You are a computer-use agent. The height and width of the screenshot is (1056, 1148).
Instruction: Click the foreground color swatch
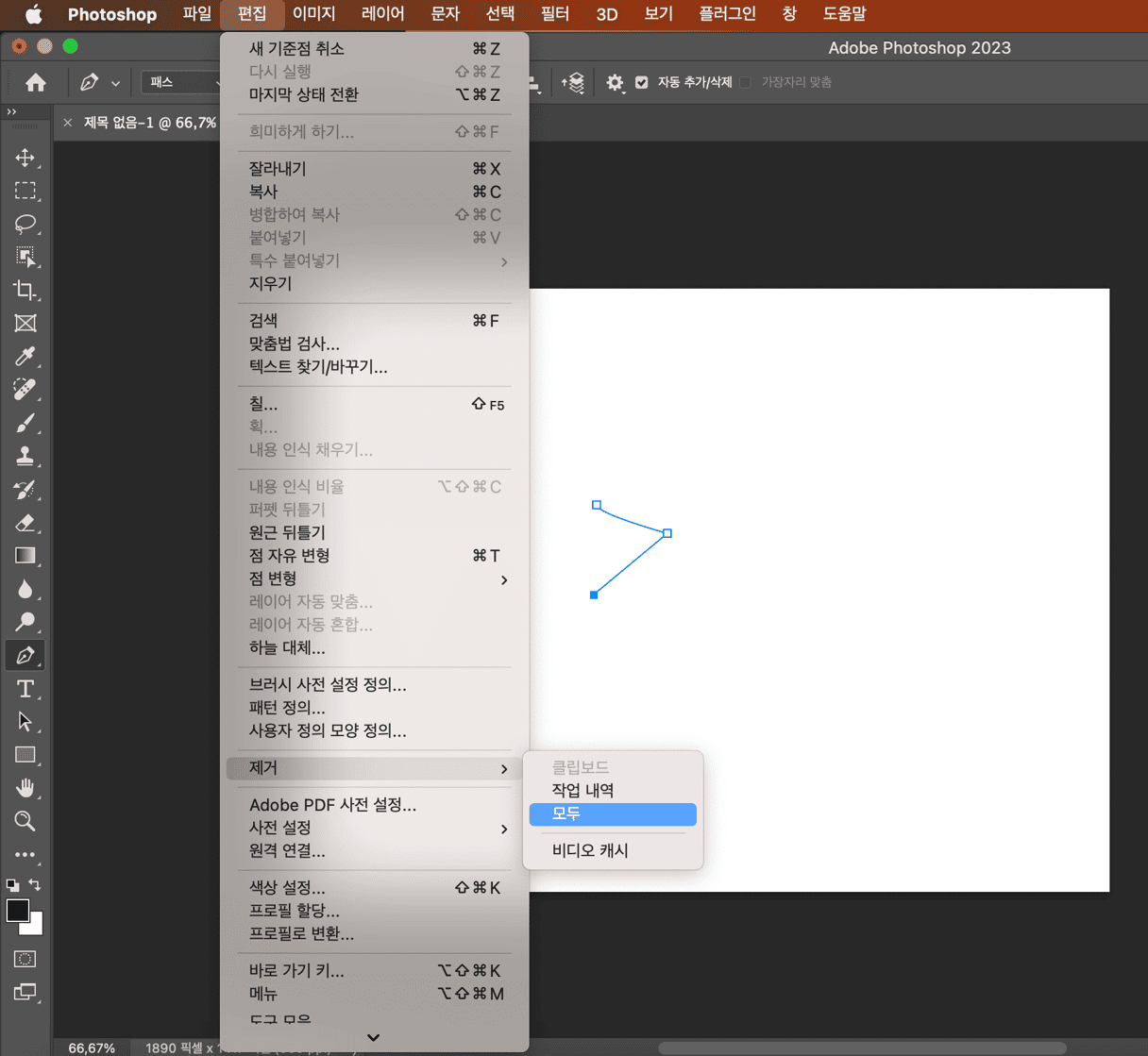coord(18,911)
